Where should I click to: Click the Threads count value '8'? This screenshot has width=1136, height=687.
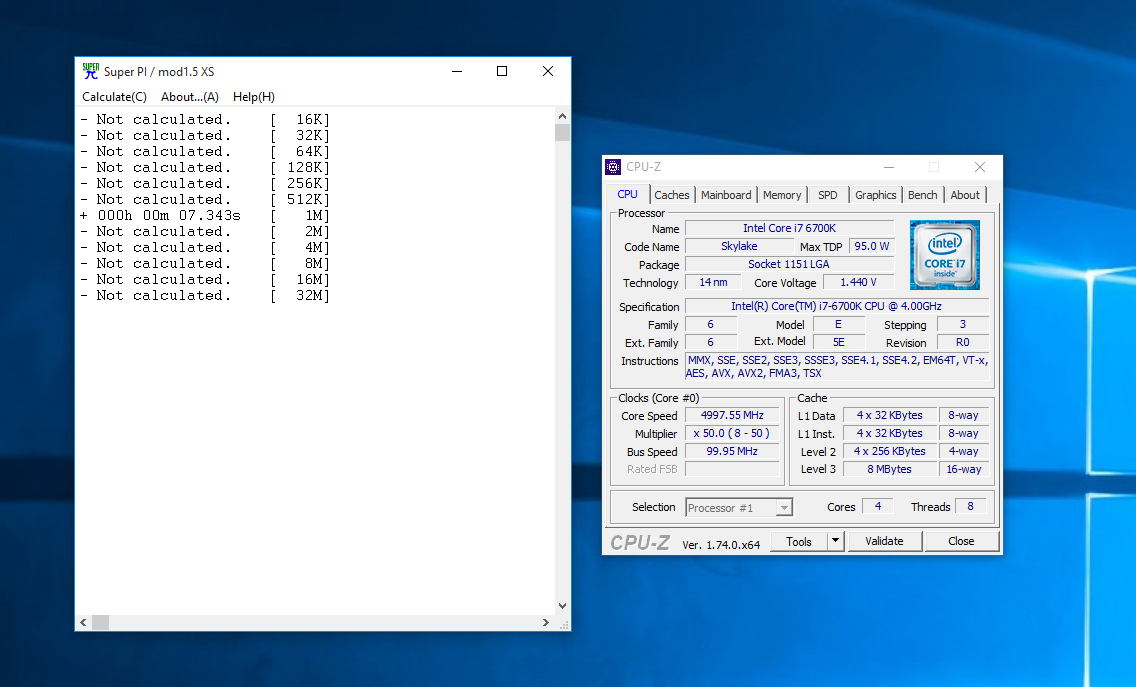970,507
